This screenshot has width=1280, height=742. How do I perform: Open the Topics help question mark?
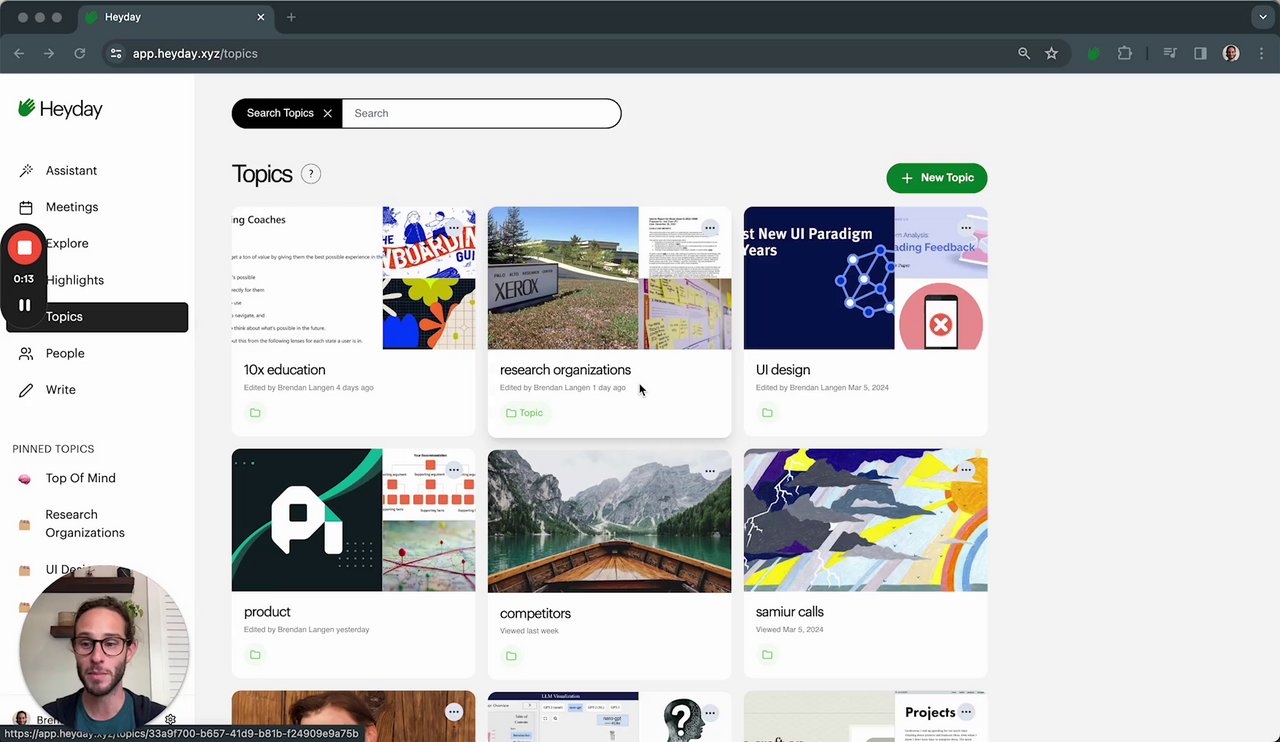coord(311,174)
